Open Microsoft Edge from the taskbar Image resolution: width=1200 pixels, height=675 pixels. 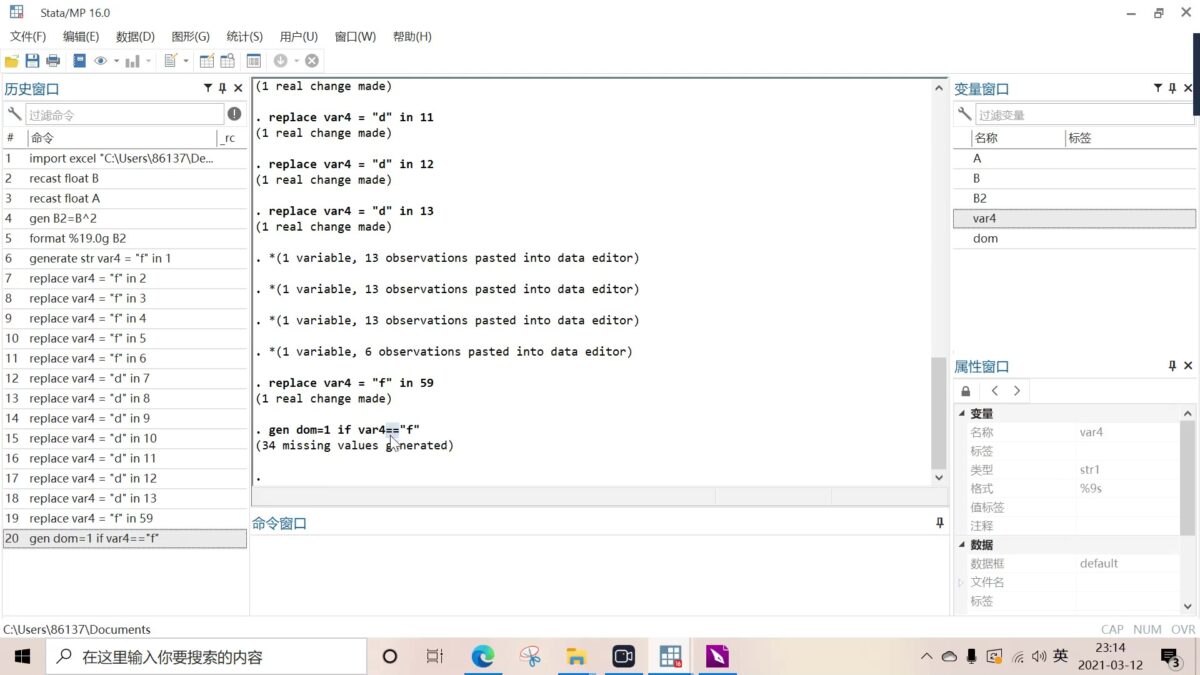point(483,656)
